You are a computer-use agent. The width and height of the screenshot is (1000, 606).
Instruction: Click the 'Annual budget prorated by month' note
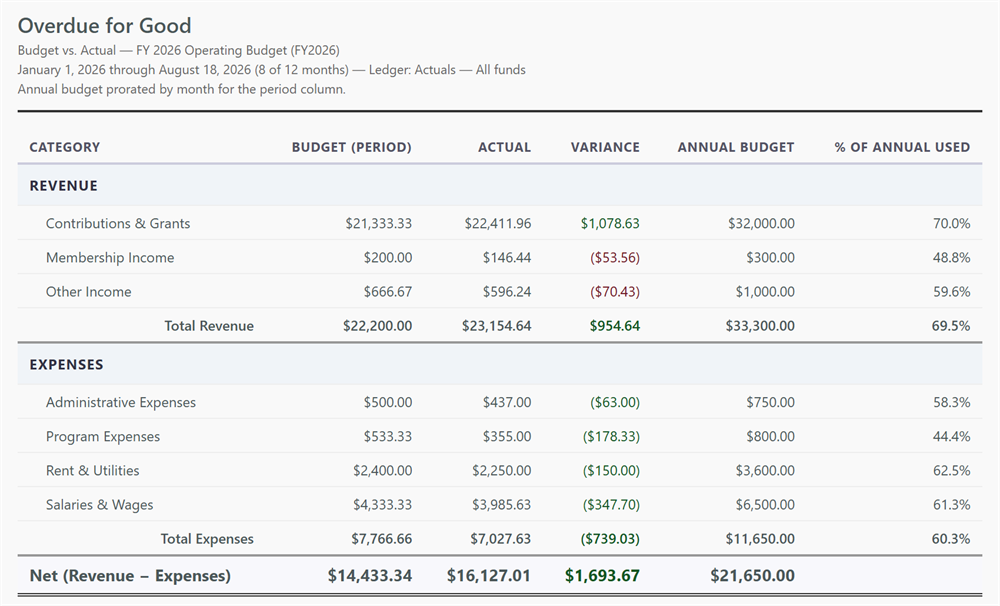click(182, 89)
